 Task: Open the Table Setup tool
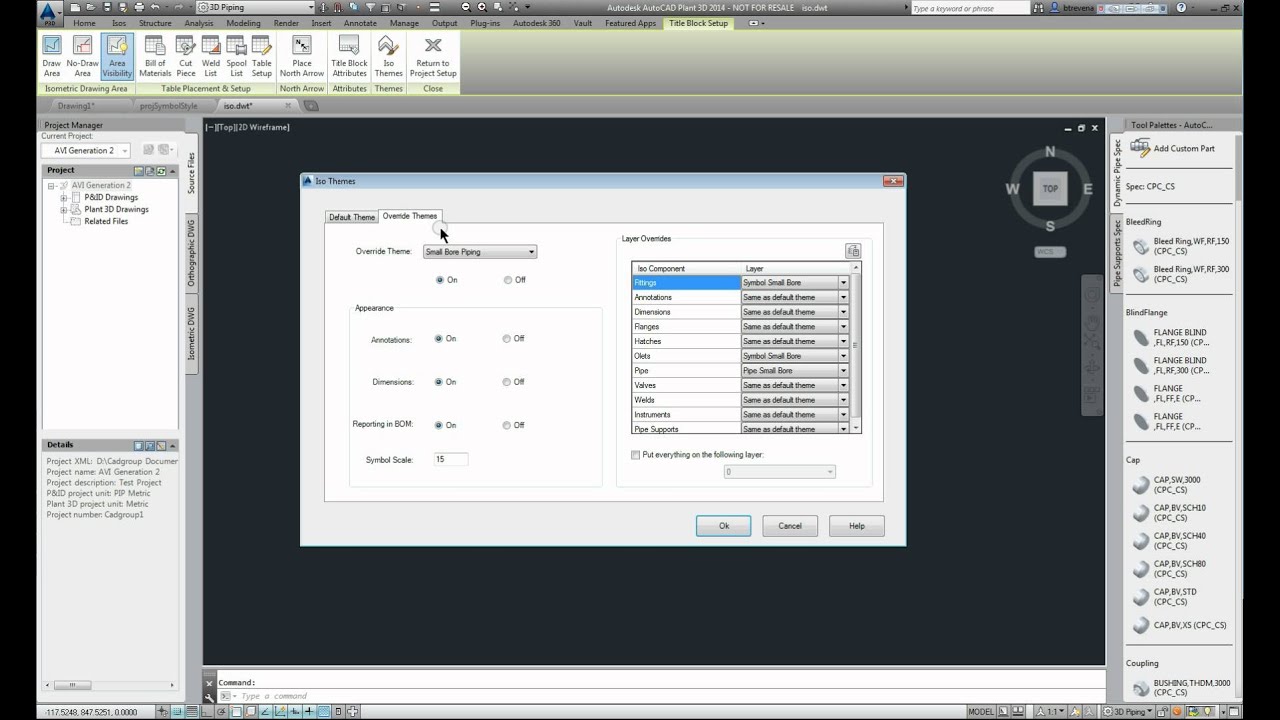point(262,56)
